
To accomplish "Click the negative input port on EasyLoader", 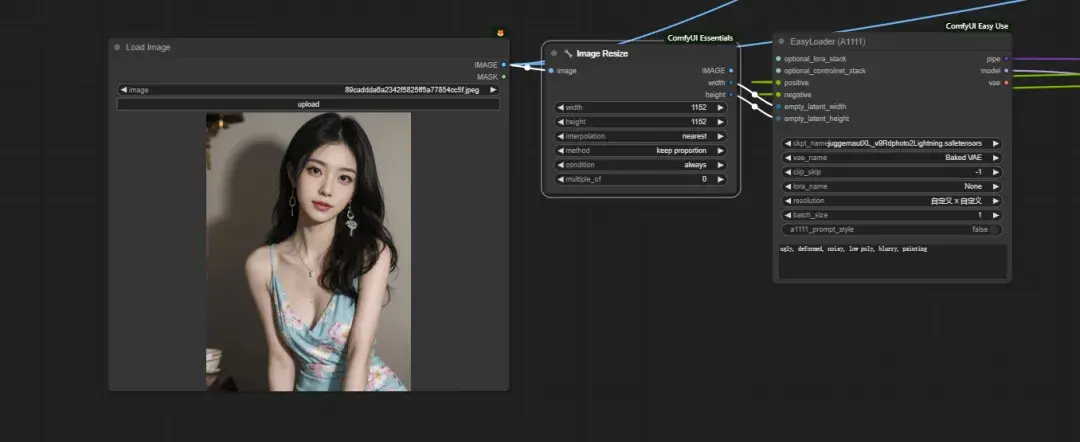I will (x=778, y=94).
